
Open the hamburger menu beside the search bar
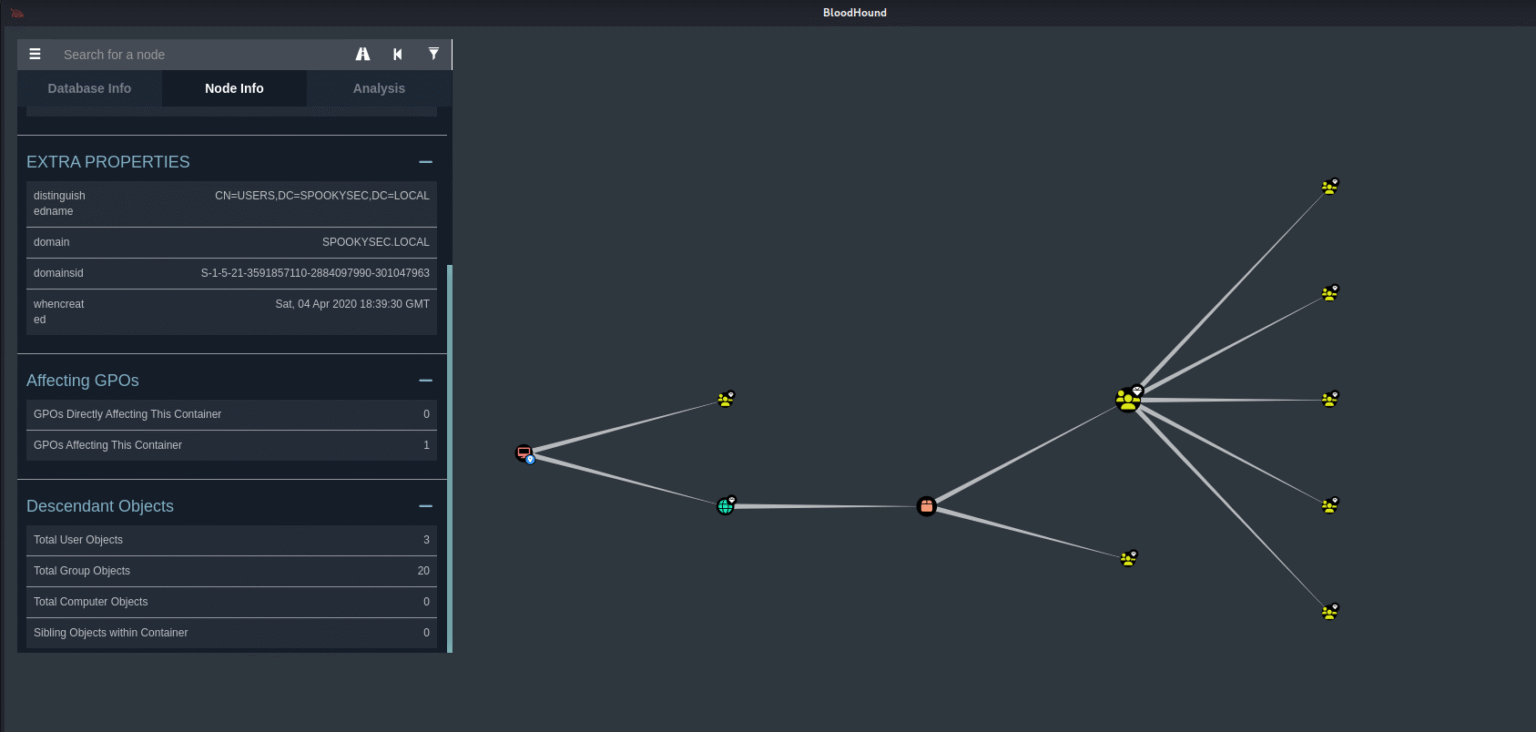35,54
